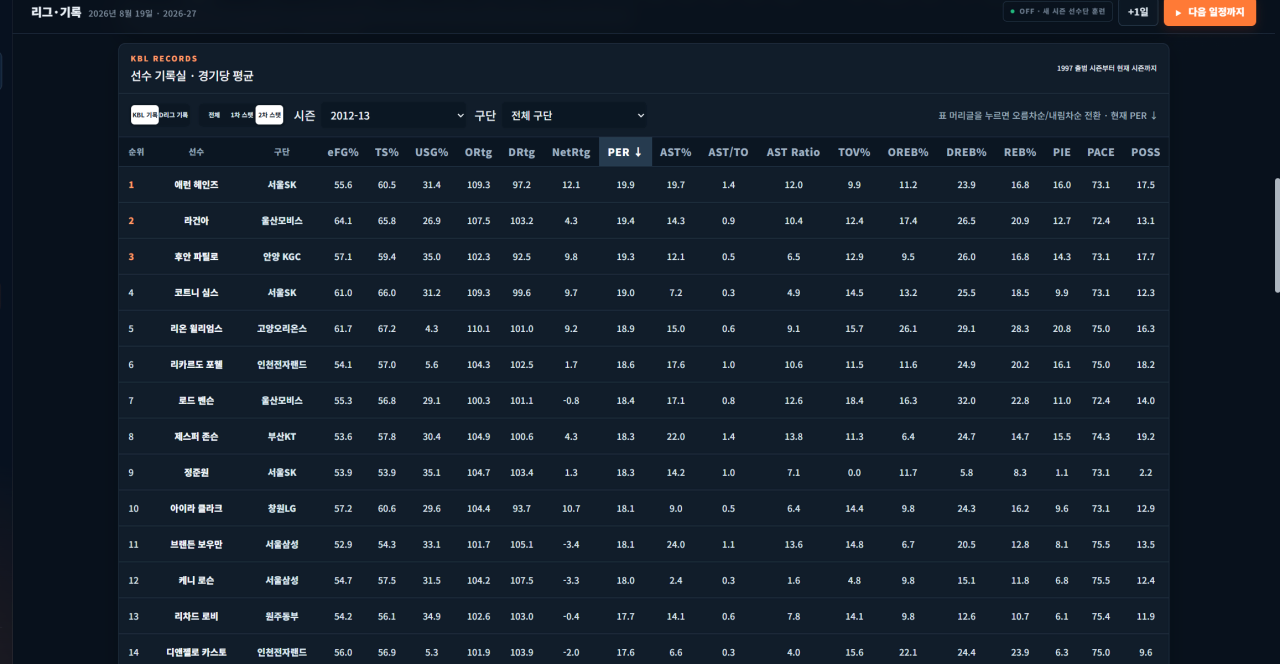Sort by the PACE column header
Viewport: 1280px width, 664px height.
[1101, 152]
